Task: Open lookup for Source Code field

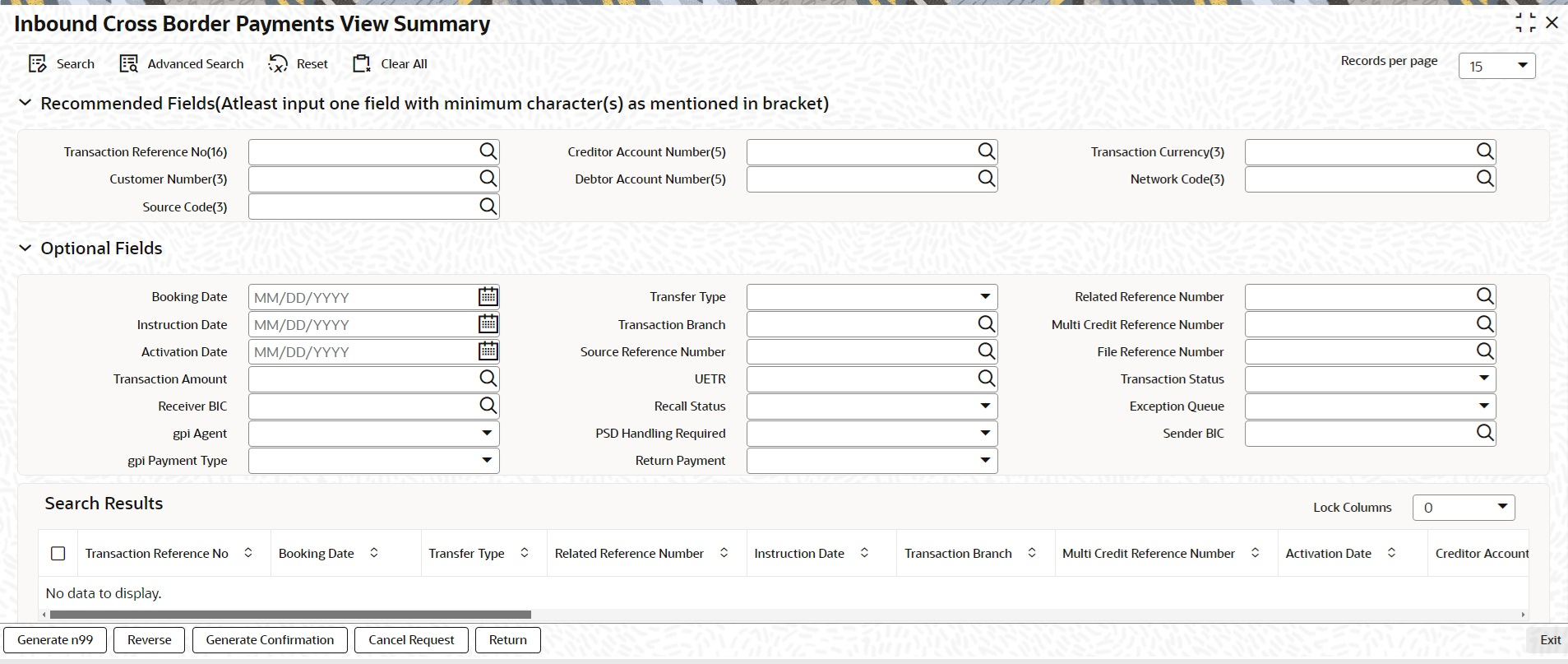Action: [488, 207]
